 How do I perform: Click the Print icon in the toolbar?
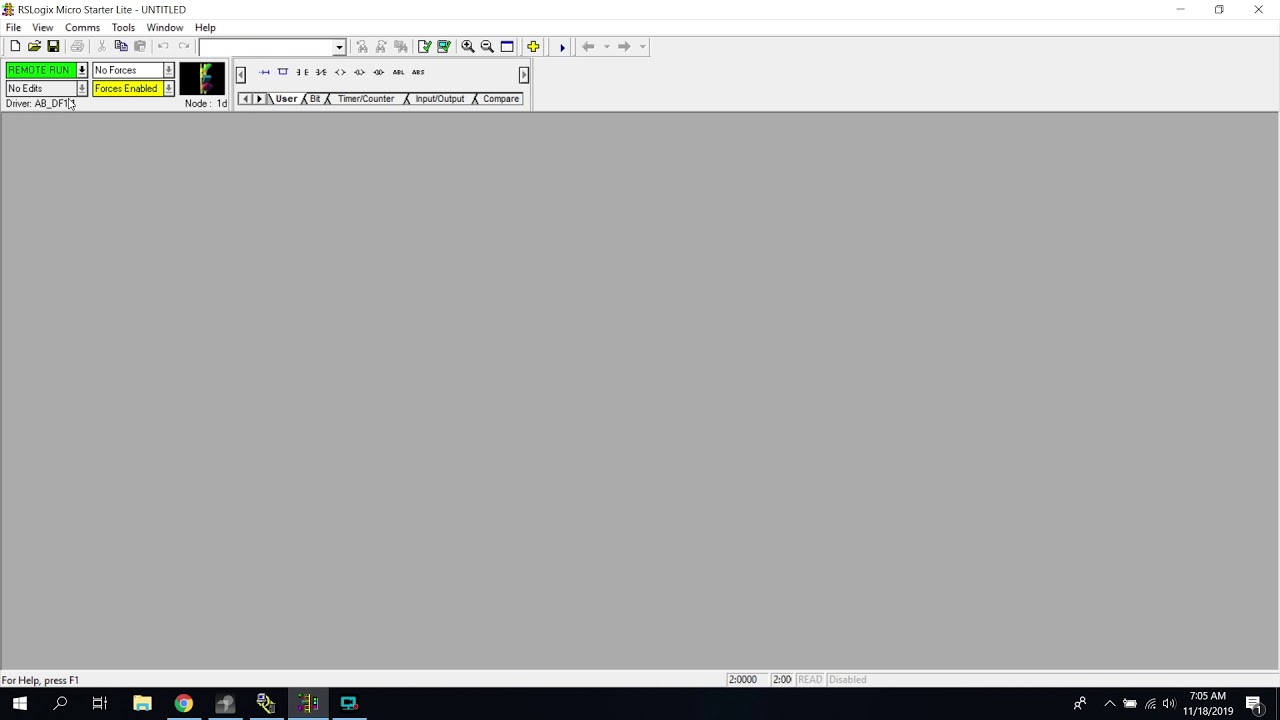pos(77,46)
